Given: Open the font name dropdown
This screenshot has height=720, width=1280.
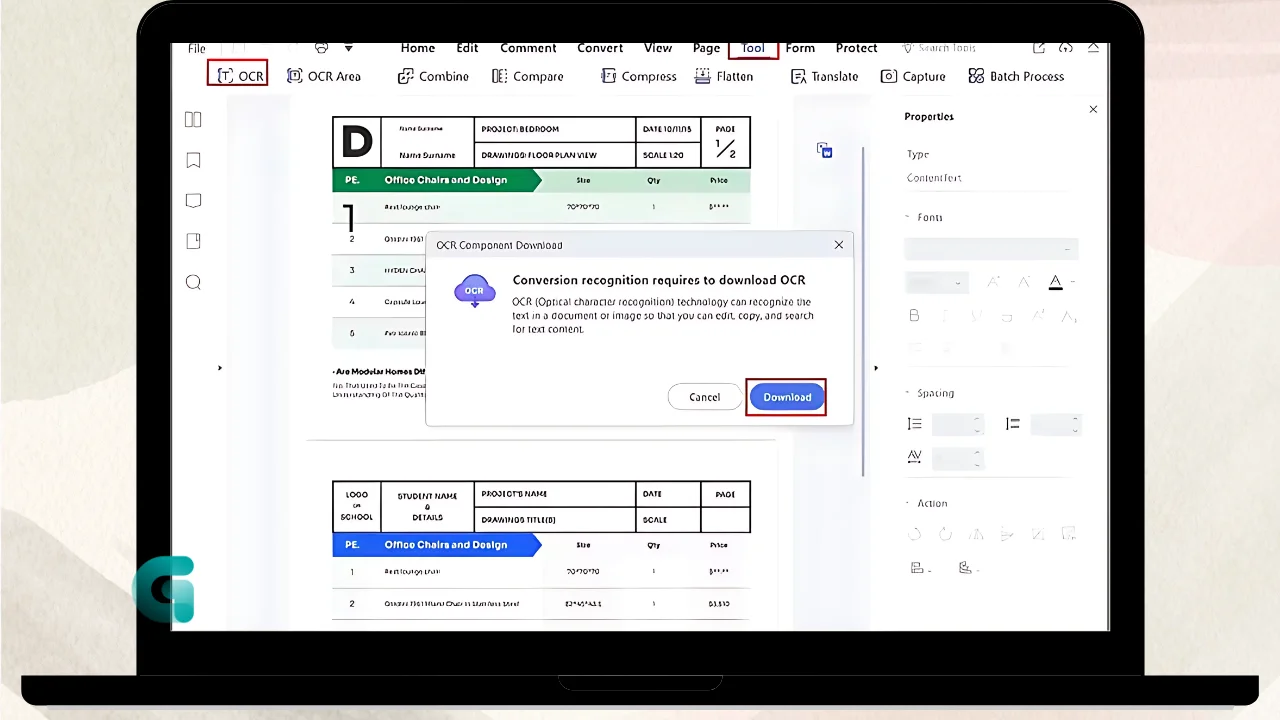Looking at the screenshot, I should click(991, 249).
